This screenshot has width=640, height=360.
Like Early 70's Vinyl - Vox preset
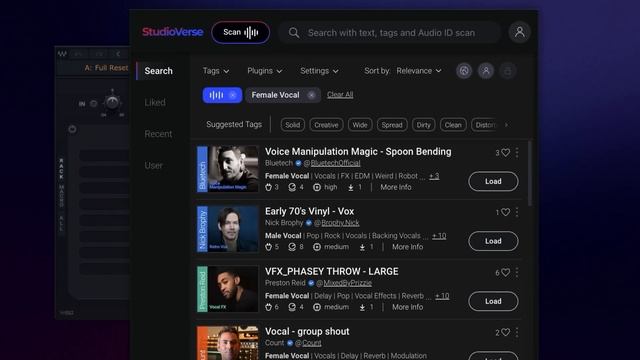click(x=506, y=212)
